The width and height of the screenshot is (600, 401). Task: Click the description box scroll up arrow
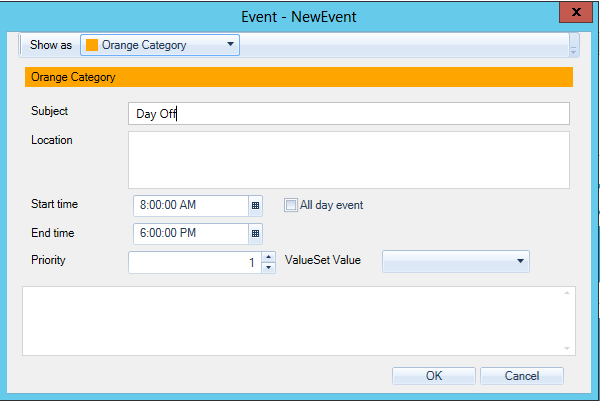(567, 294)
